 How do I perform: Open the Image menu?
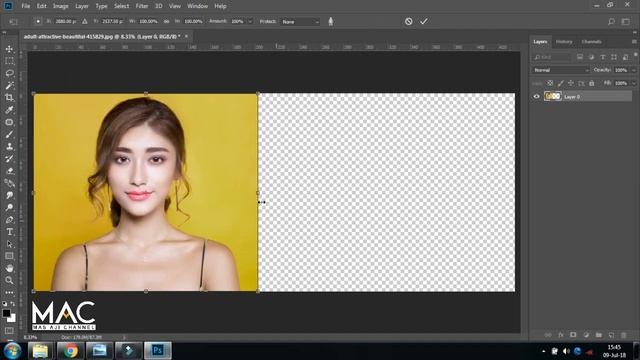tap(60, 6)
